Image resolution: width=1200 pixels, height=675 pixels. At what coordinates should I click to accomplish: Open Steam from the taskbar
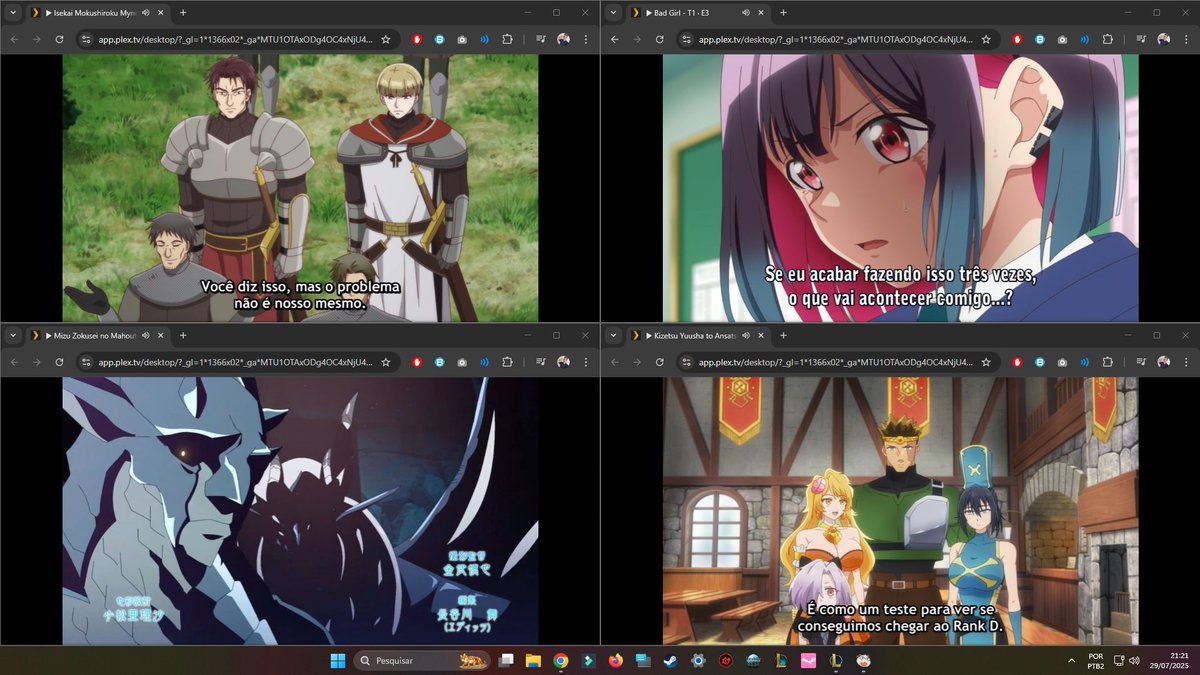(x=669, y=660)
